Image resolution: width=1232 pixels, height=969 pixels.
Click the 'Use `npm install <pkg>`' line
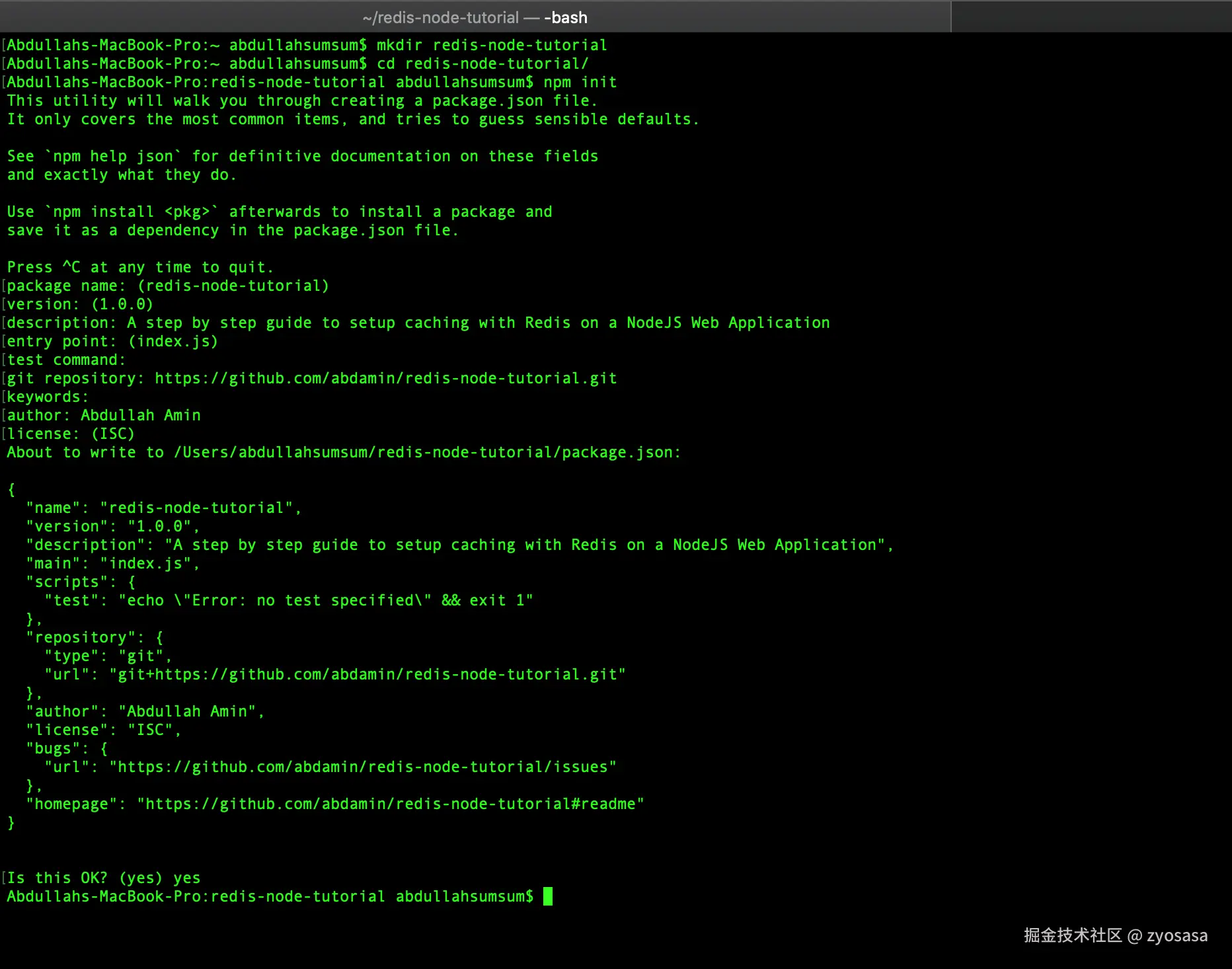279,212
